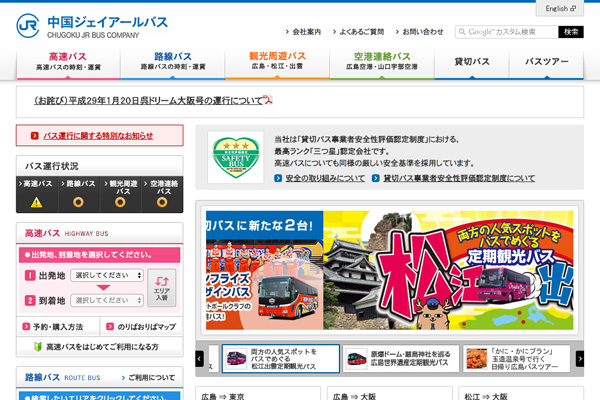Click the red arrow icon beside バス運行に関する特別なお知らせ
The width and height of the screenshot is (600, 400).
[x=34, y=136]
